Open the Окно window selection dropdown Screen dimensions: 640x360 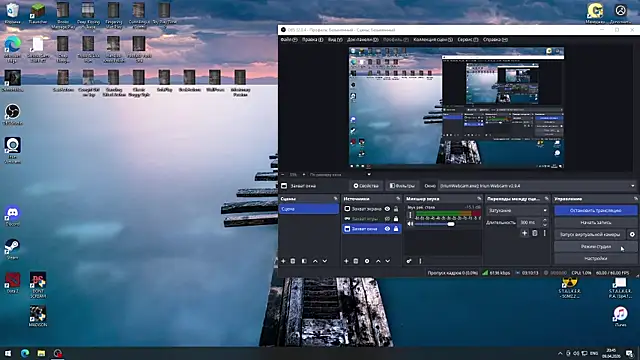click(537, 186)
